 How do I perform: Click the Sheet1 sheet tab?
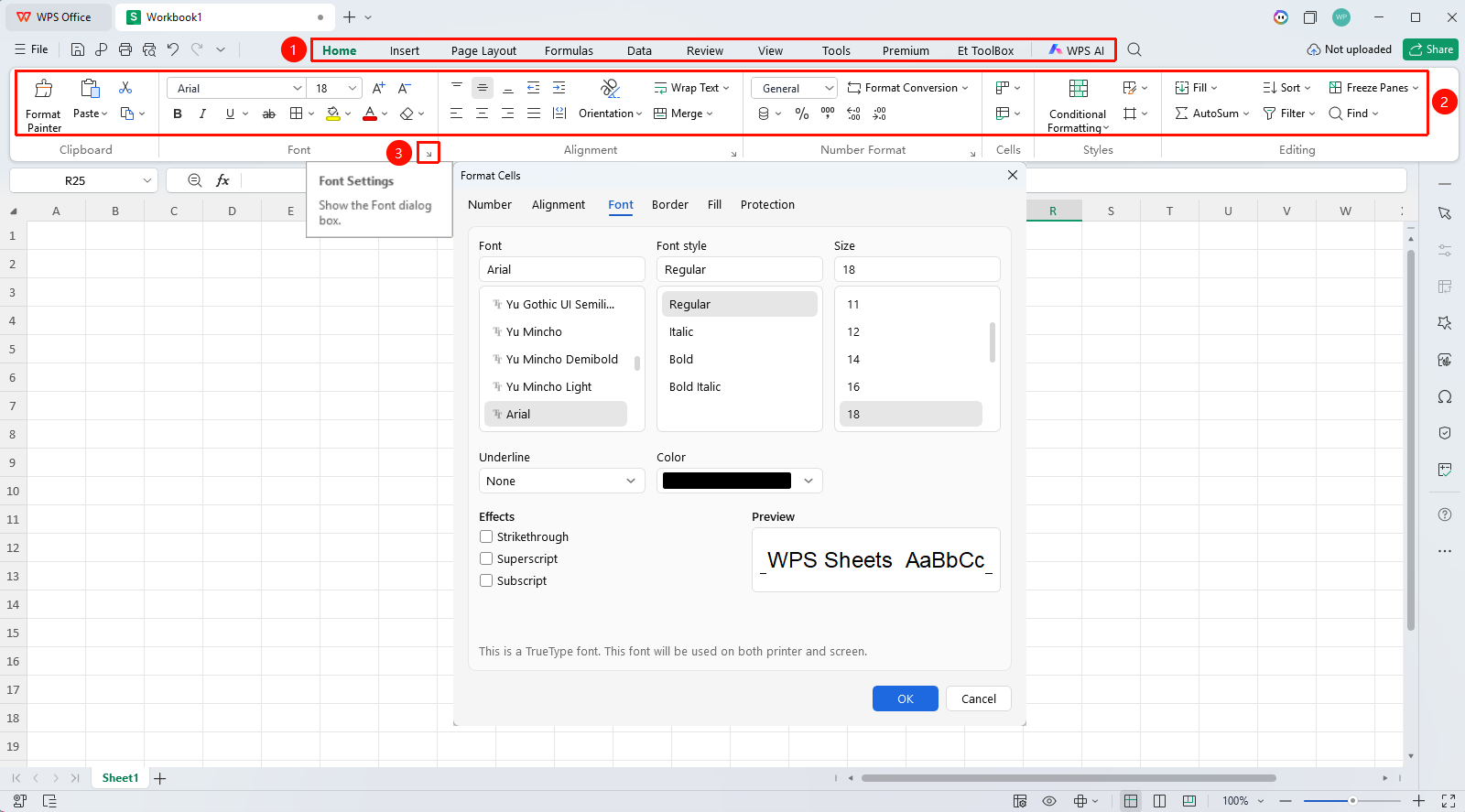click(x=120, y=778)
